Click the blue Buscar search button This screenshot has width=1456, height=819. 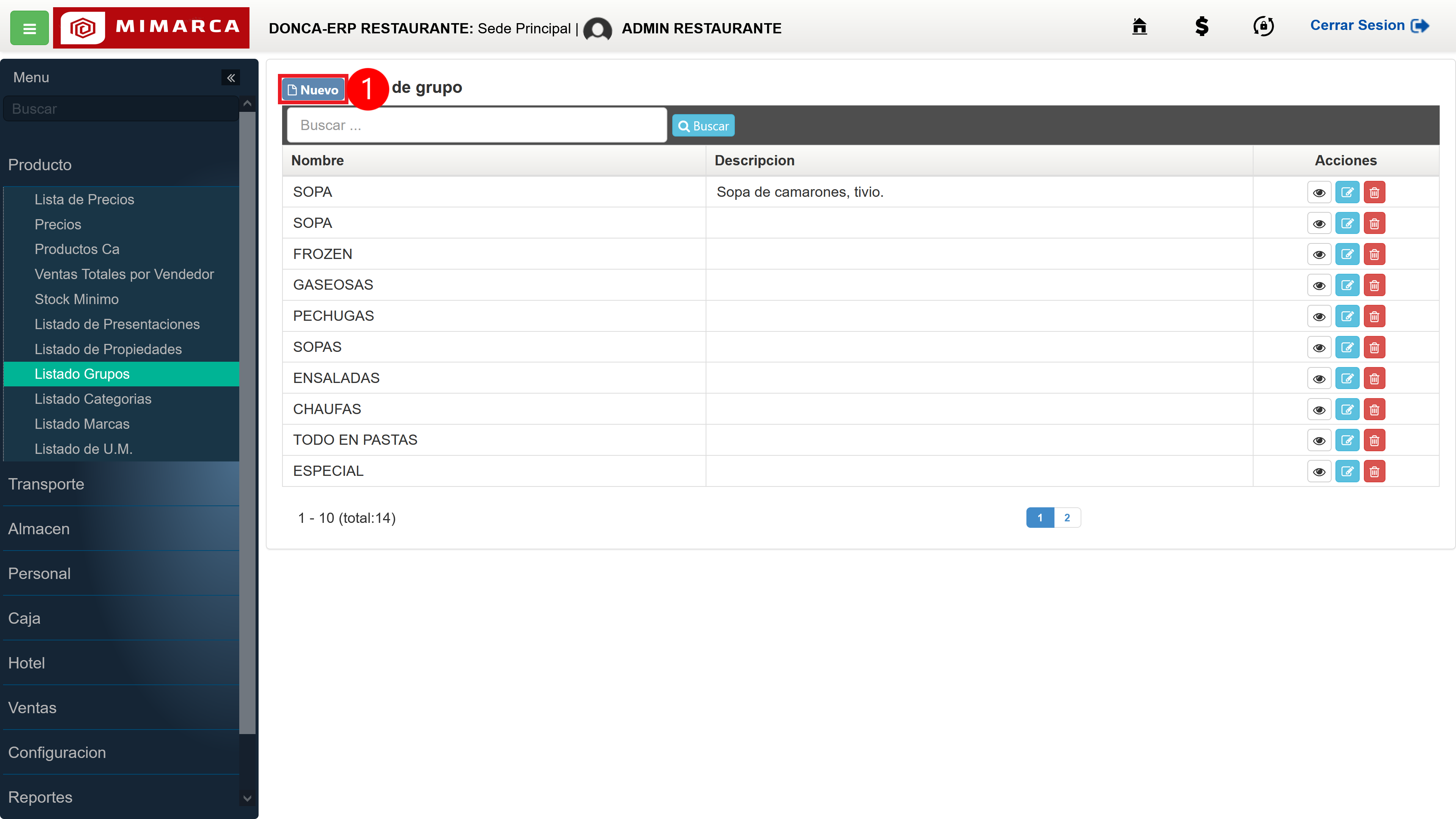click(703, 126)
